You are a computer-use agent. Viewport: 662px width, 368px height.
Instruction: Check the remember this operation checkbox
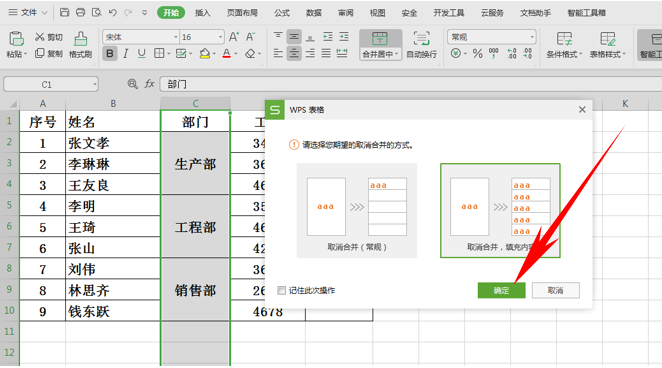pyautogui.click(x=282, y=290)
